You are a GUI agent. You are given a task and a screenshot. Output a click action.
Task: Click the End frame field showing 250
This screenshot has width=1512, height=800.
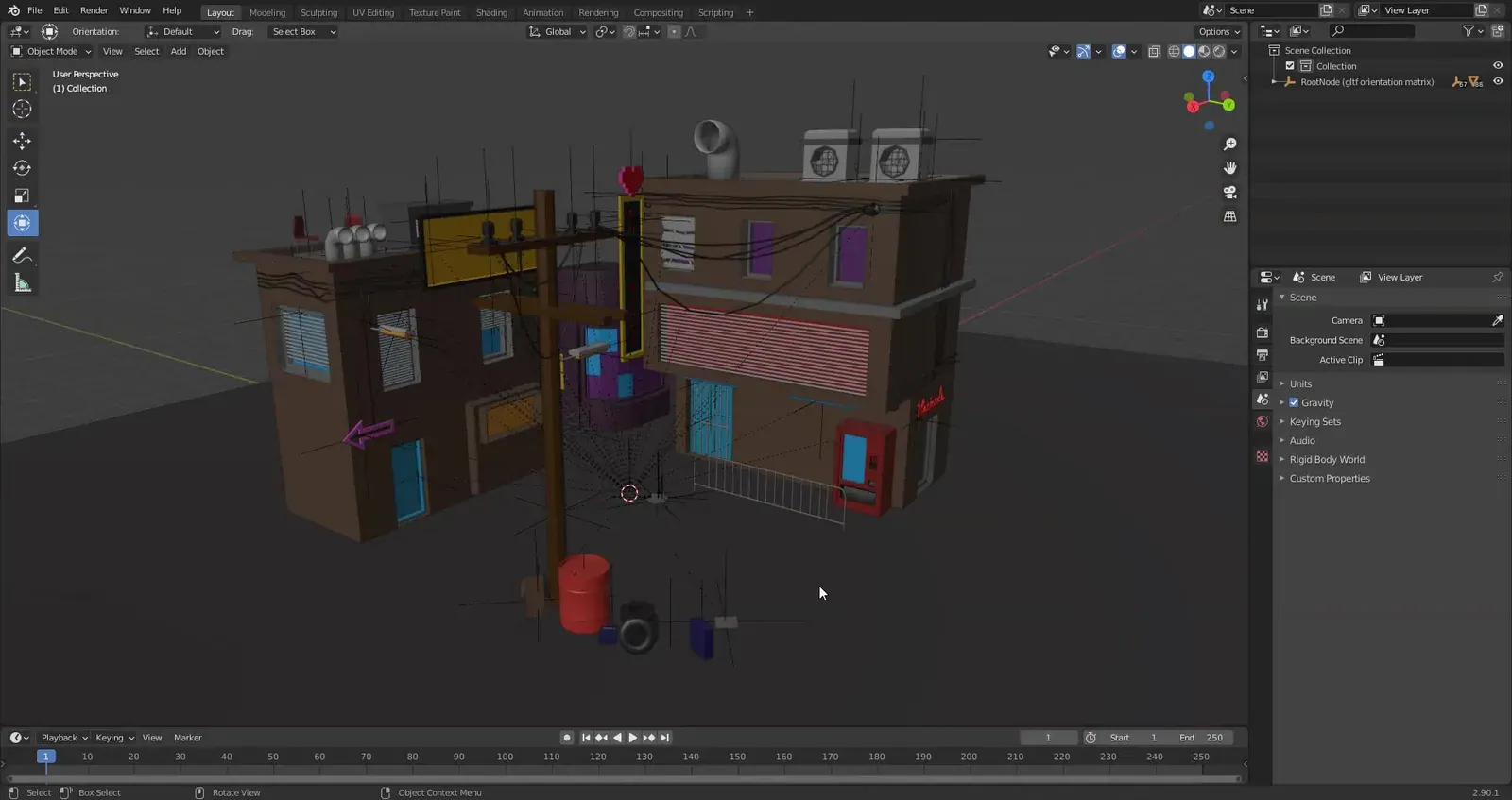(1203, 738)
